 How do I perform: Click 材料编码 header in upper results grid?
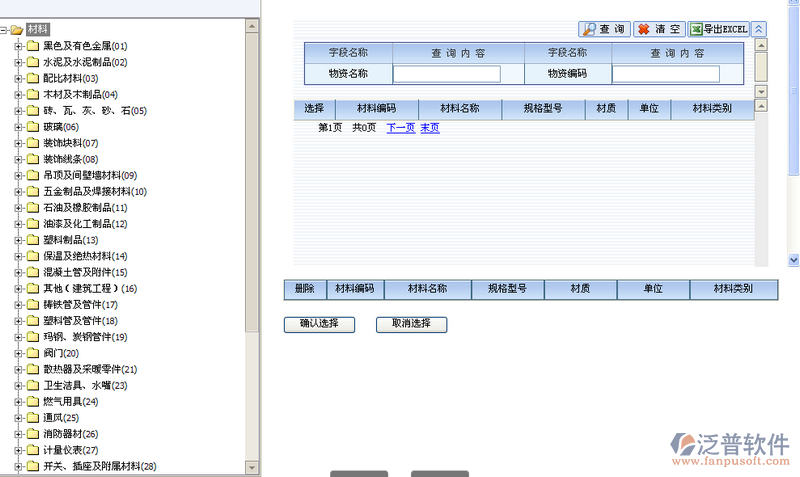pyautogui.click(x=377, y=109)
